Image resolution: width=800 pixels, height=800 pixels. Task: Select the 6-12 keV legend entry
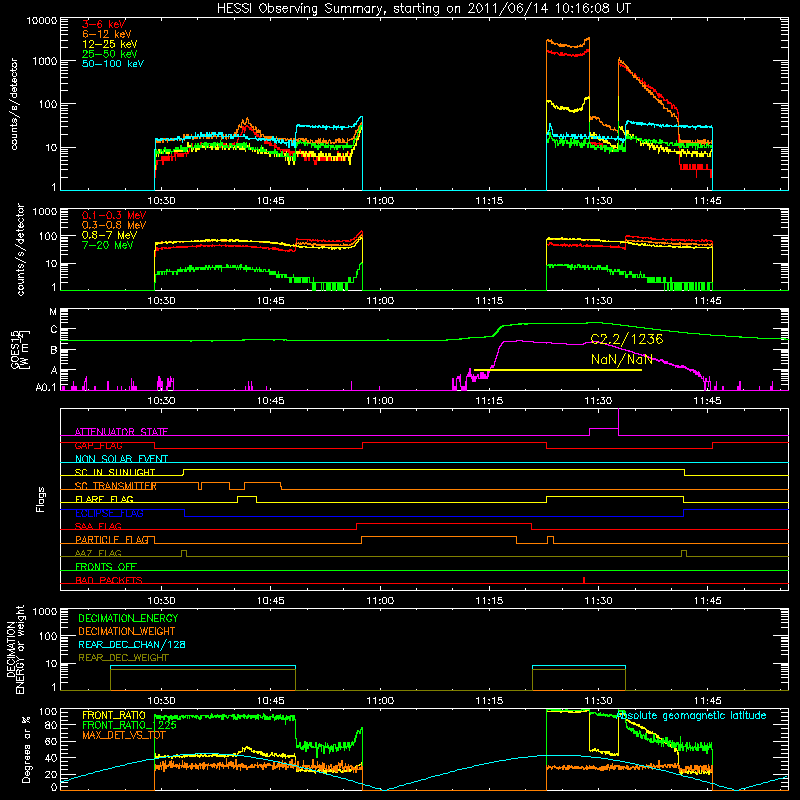pos(106,34)
